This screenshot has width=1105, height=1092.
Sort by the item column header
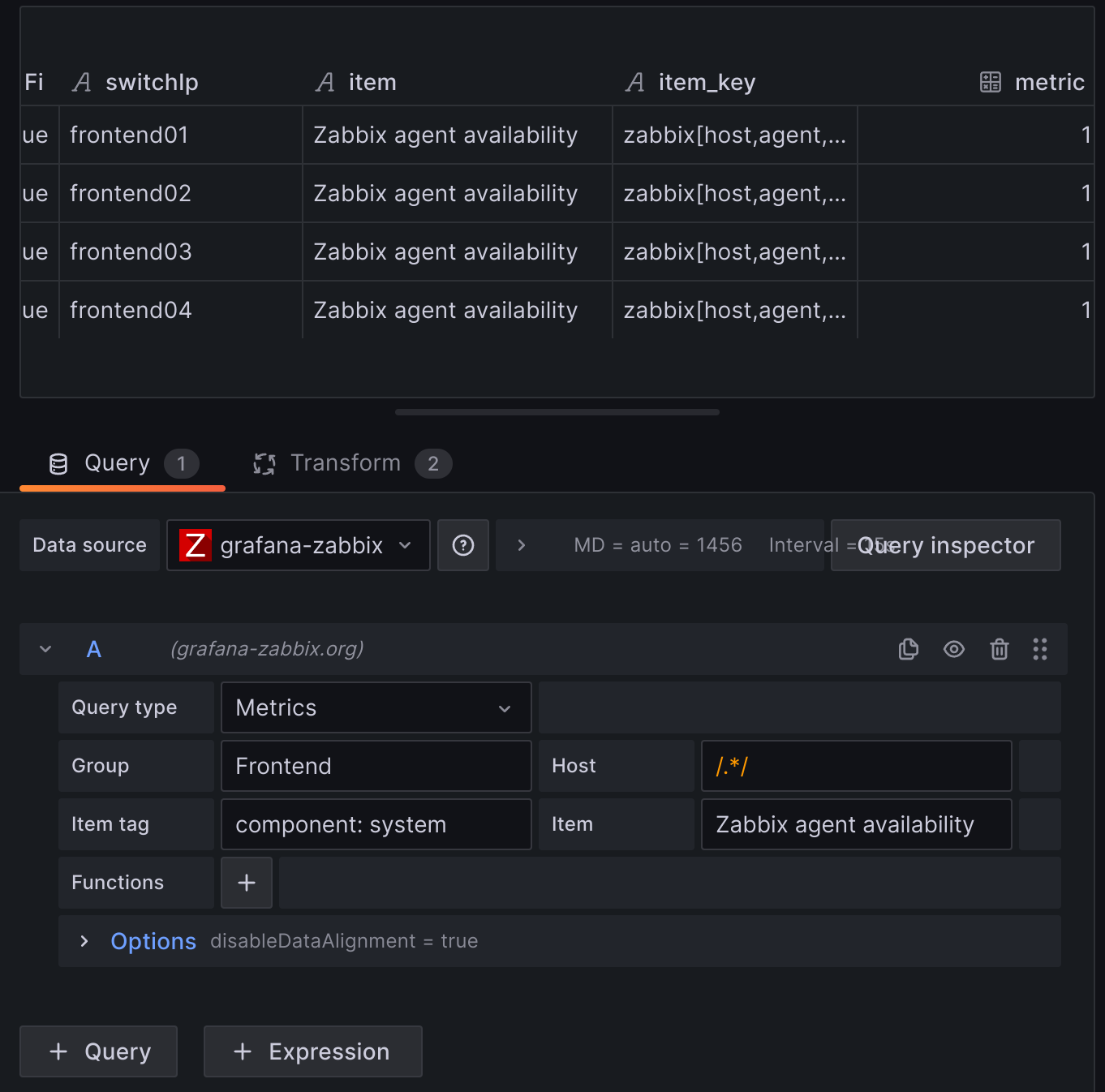pos(372,82)
